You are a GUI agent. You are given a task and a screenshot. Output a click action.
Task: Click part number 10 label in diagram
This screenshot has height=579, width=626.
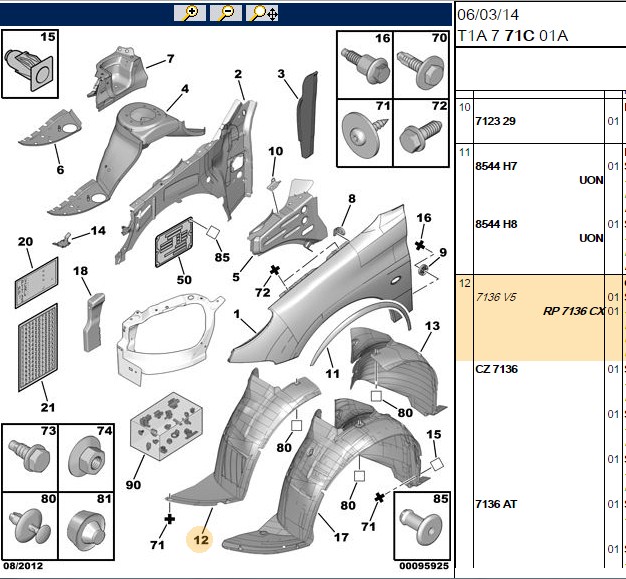point(275,151)
